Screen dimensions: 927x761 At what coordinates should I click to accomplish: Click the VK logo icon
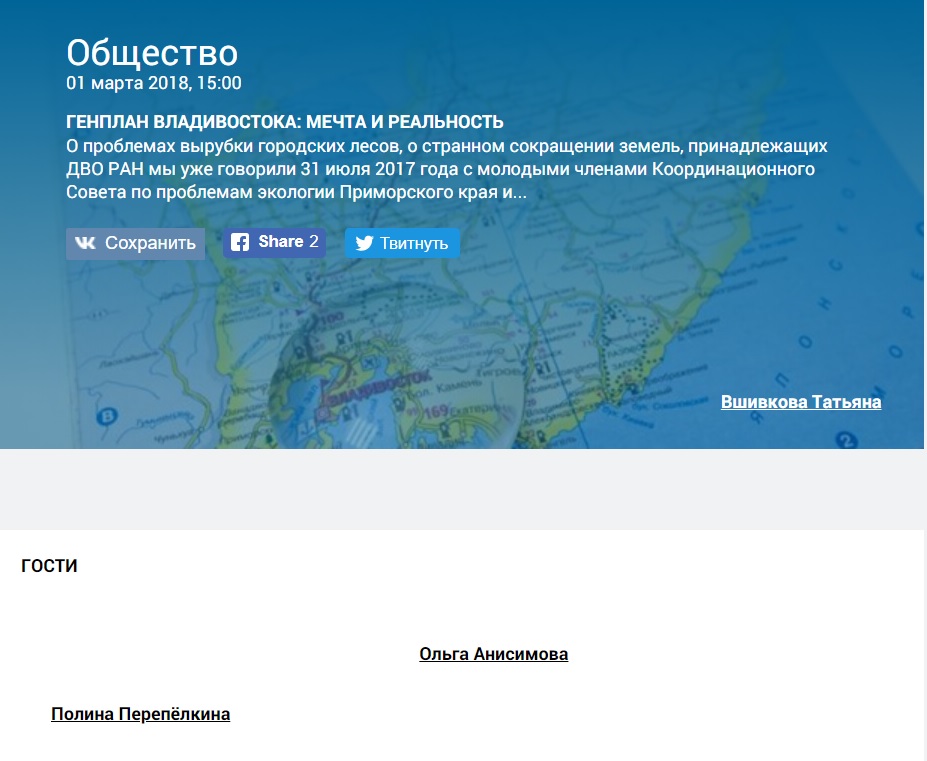[85, 243]
